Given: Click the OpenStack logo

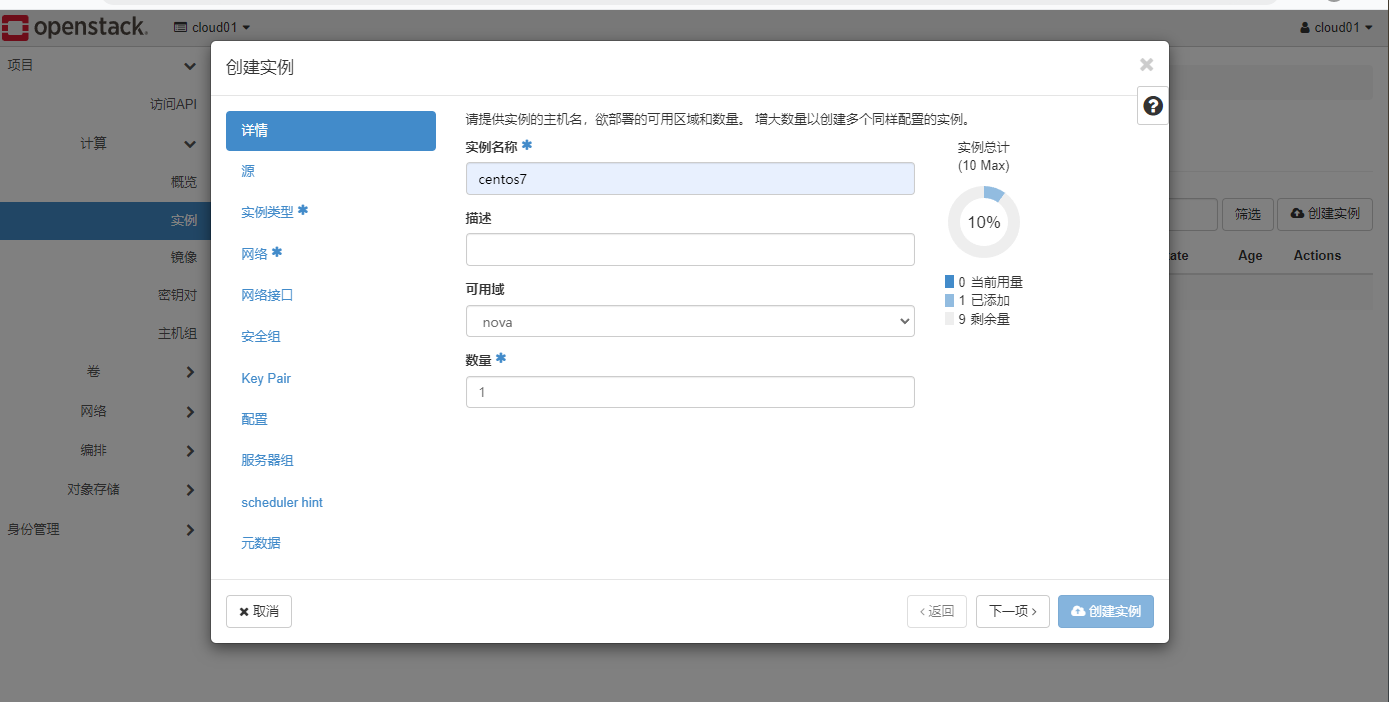Looking at the screenshot, I should tap(76, 27).
